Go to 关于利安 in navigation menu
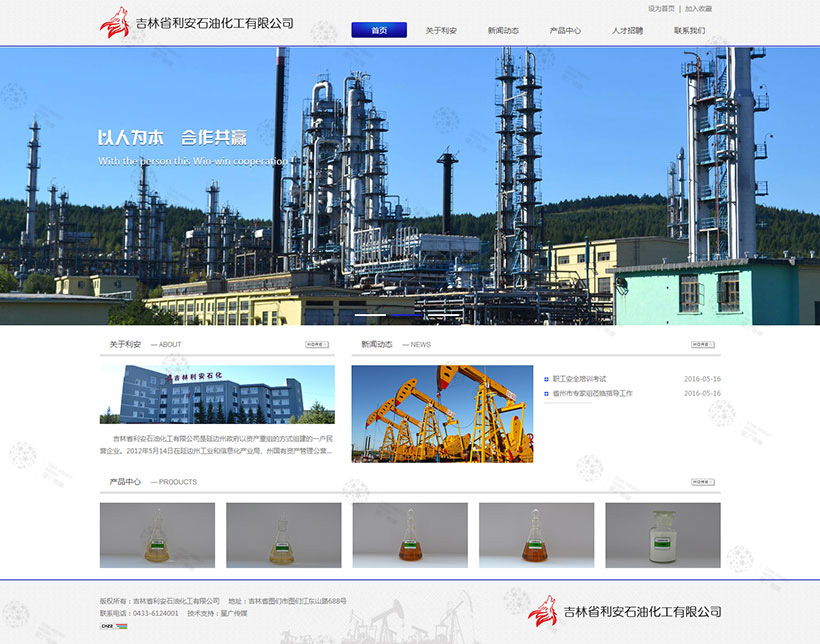Screen dimensions: 820x644 tap(441, 30)
